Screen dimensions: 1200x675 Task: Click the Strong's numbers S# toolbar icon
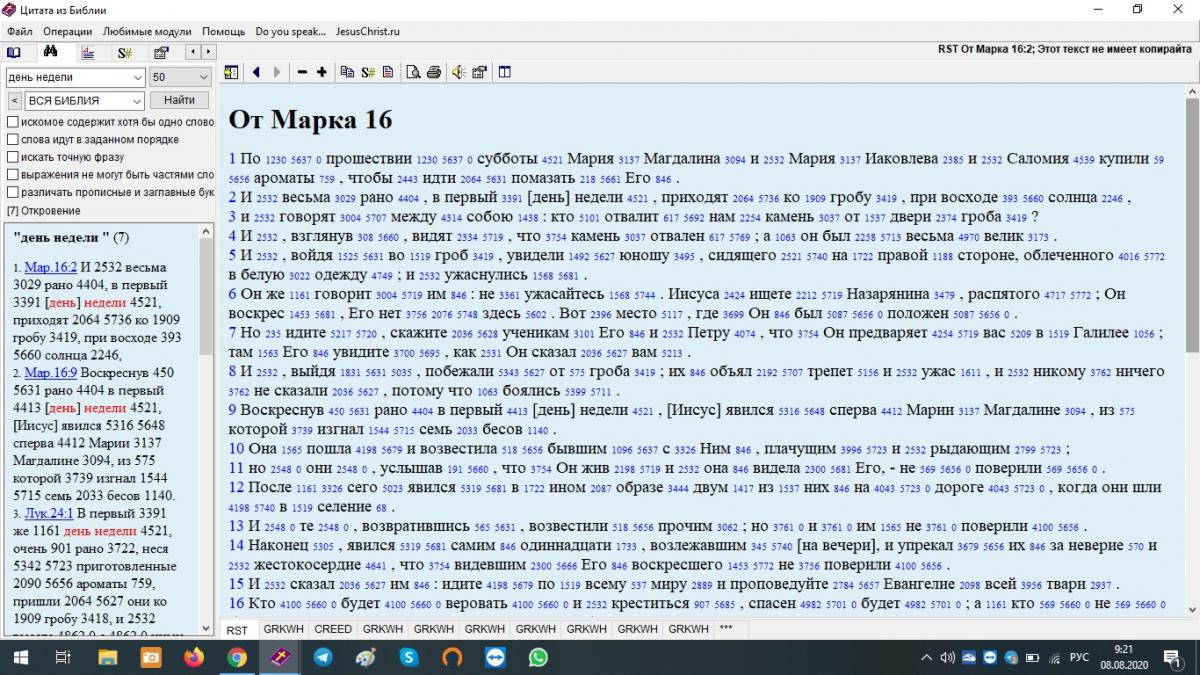pyautogui.click(x=368, y=72)
